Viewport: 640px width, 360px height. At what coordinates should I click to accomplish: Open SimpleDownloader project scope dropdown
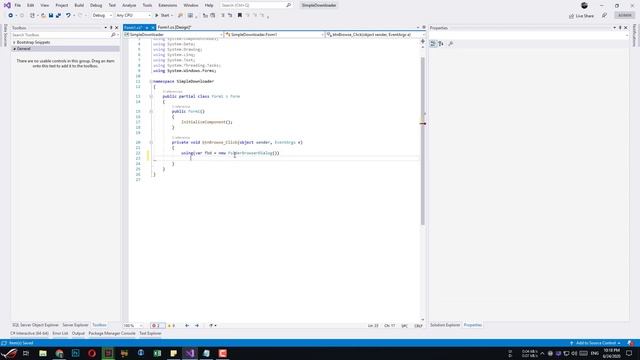click(x=173, y=35)
